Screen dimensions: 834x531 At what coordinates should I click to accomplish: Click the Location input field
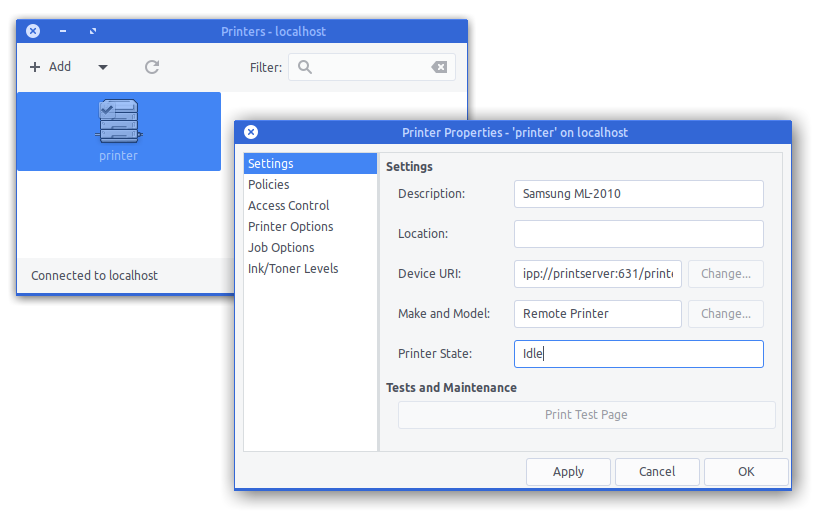(639, 234)
